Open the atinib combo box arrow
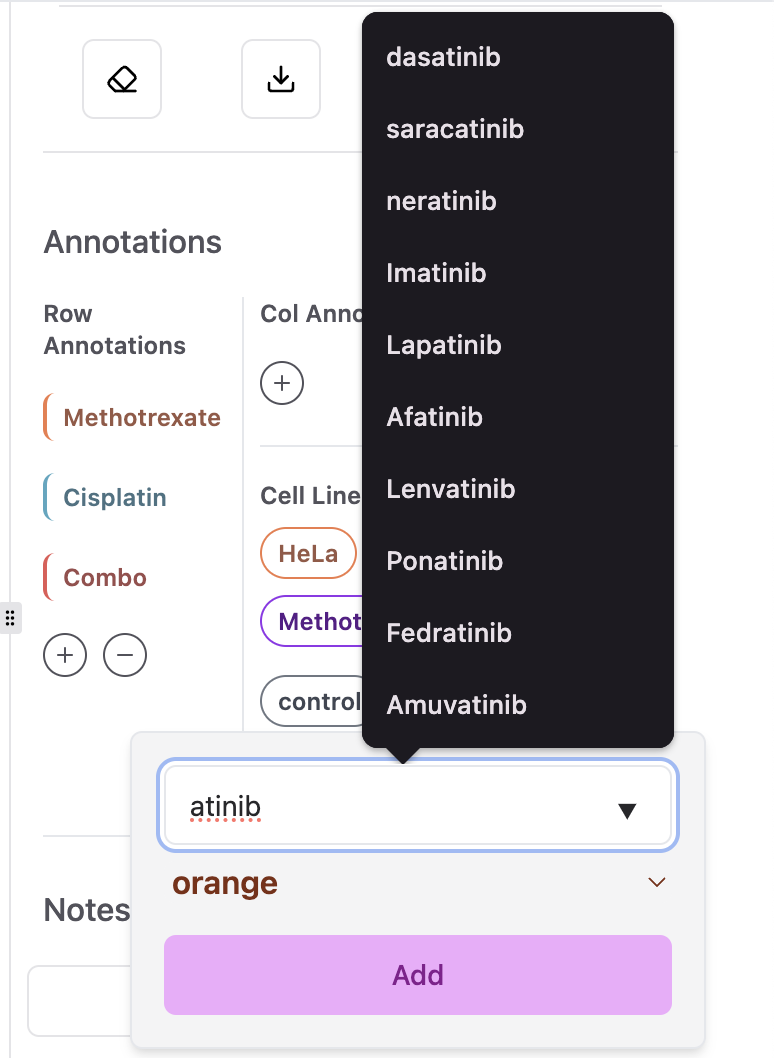 pos(627,811)
